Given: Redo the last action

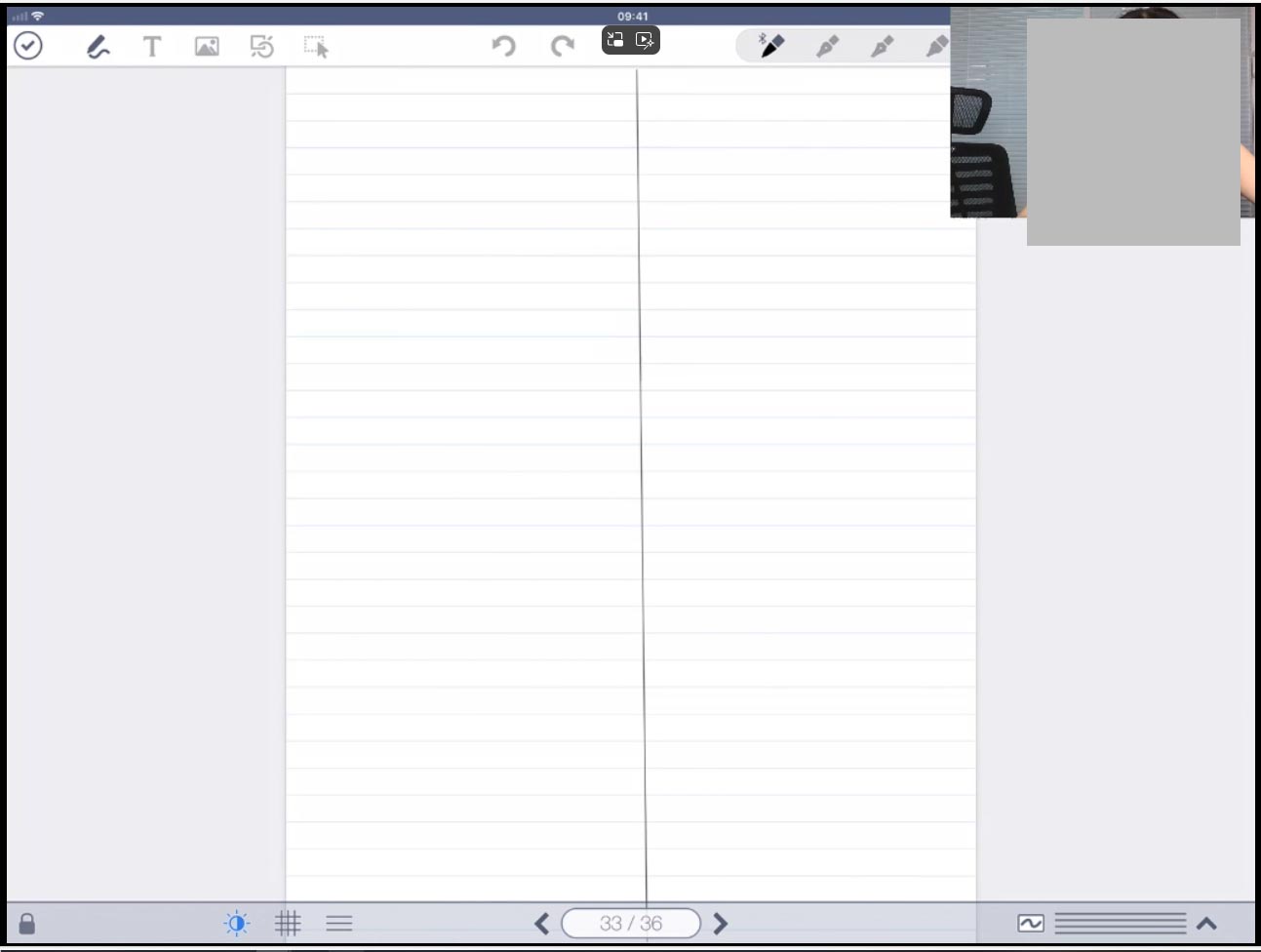Looking at the screenshot, I should pyautogui.click(x=562, y=45).
